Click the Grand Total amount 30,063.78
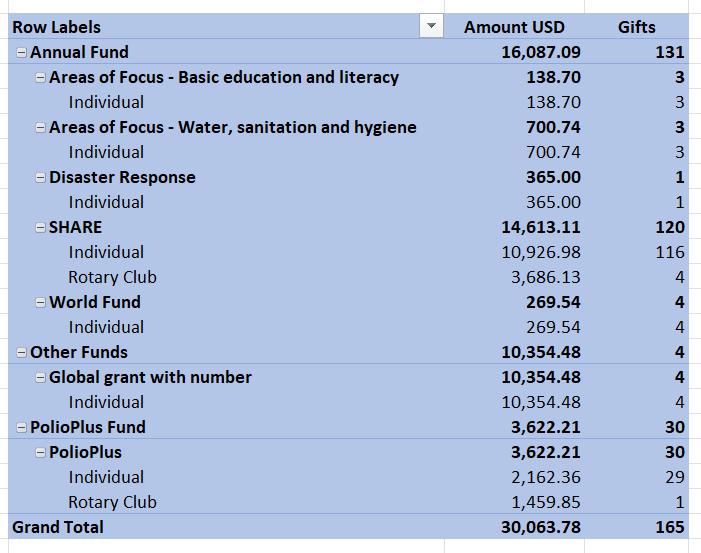701x553 pixels. coord(541,527)
